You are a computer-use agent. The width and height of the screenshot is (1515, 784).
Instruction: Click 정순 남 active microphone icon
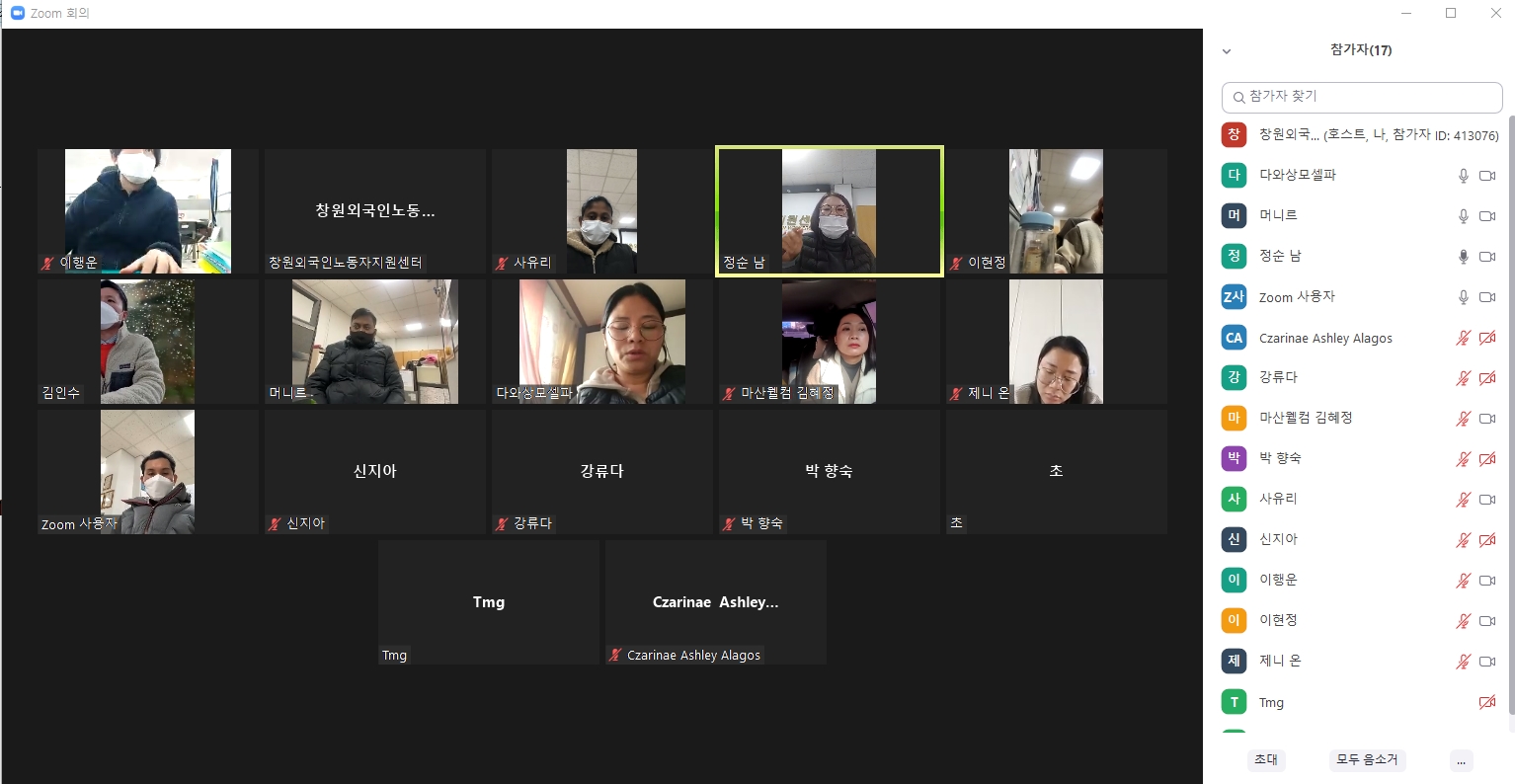(1464, 257)
